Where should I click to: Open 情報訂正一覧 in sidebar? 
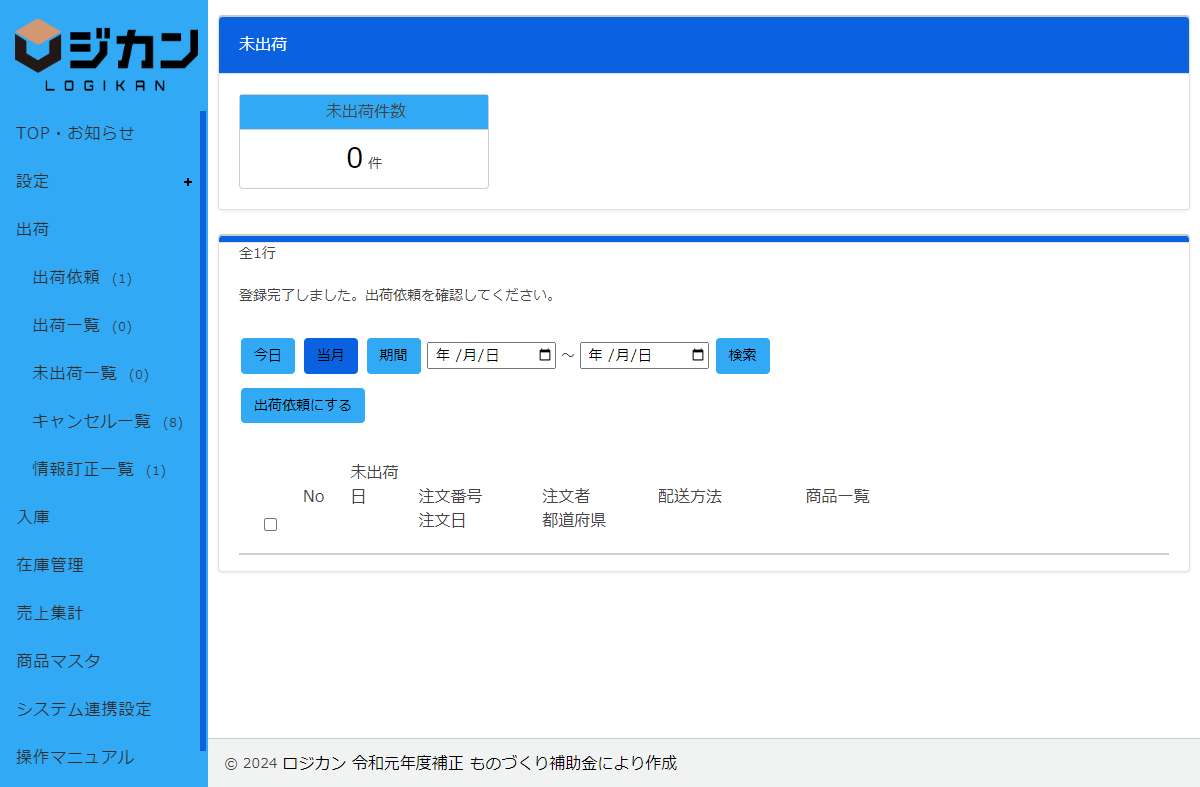coord(83,469)
